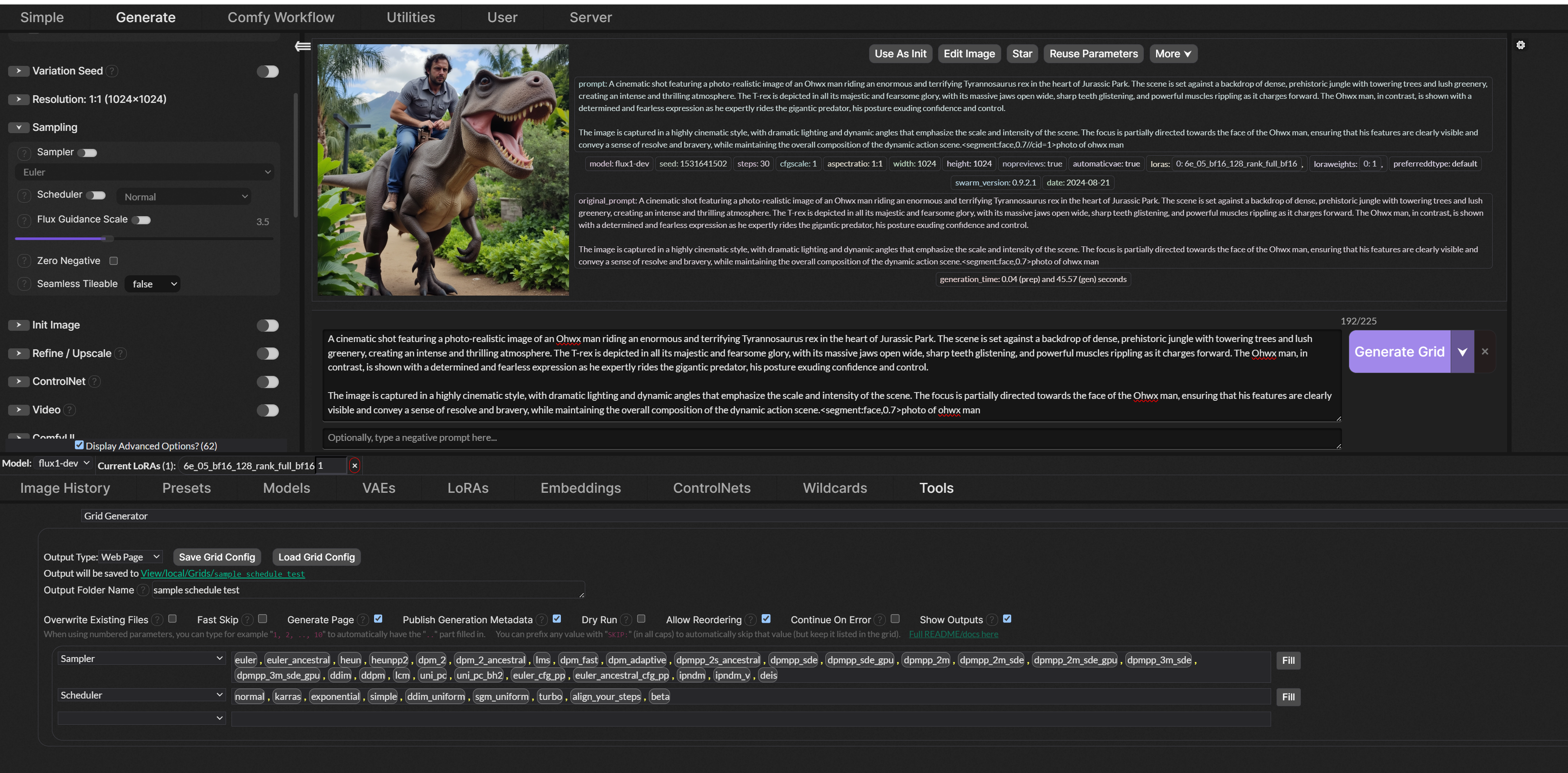Screen dimensions: 1568x773
Task: Expand the ControlNet section
Action: [x=19, y=382]
